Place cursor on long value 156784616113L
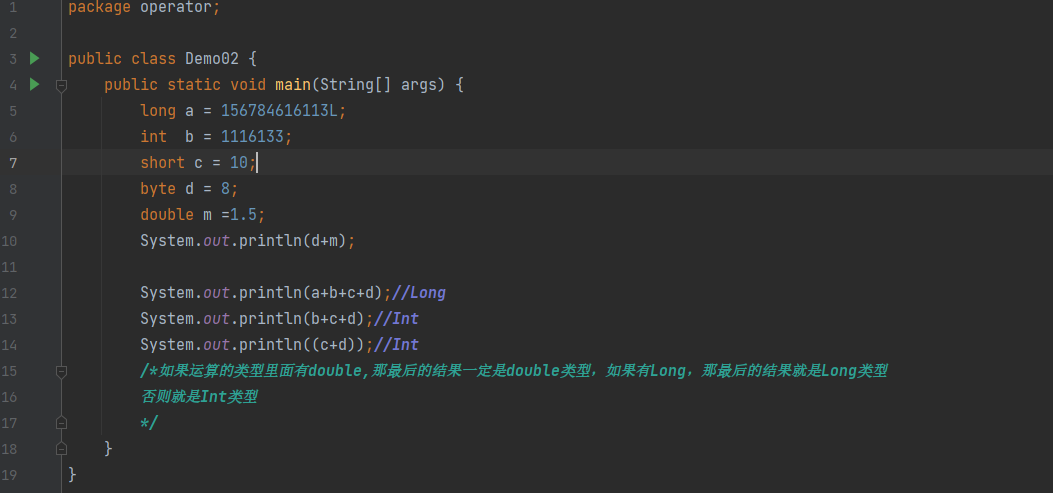 pos(279,111)
